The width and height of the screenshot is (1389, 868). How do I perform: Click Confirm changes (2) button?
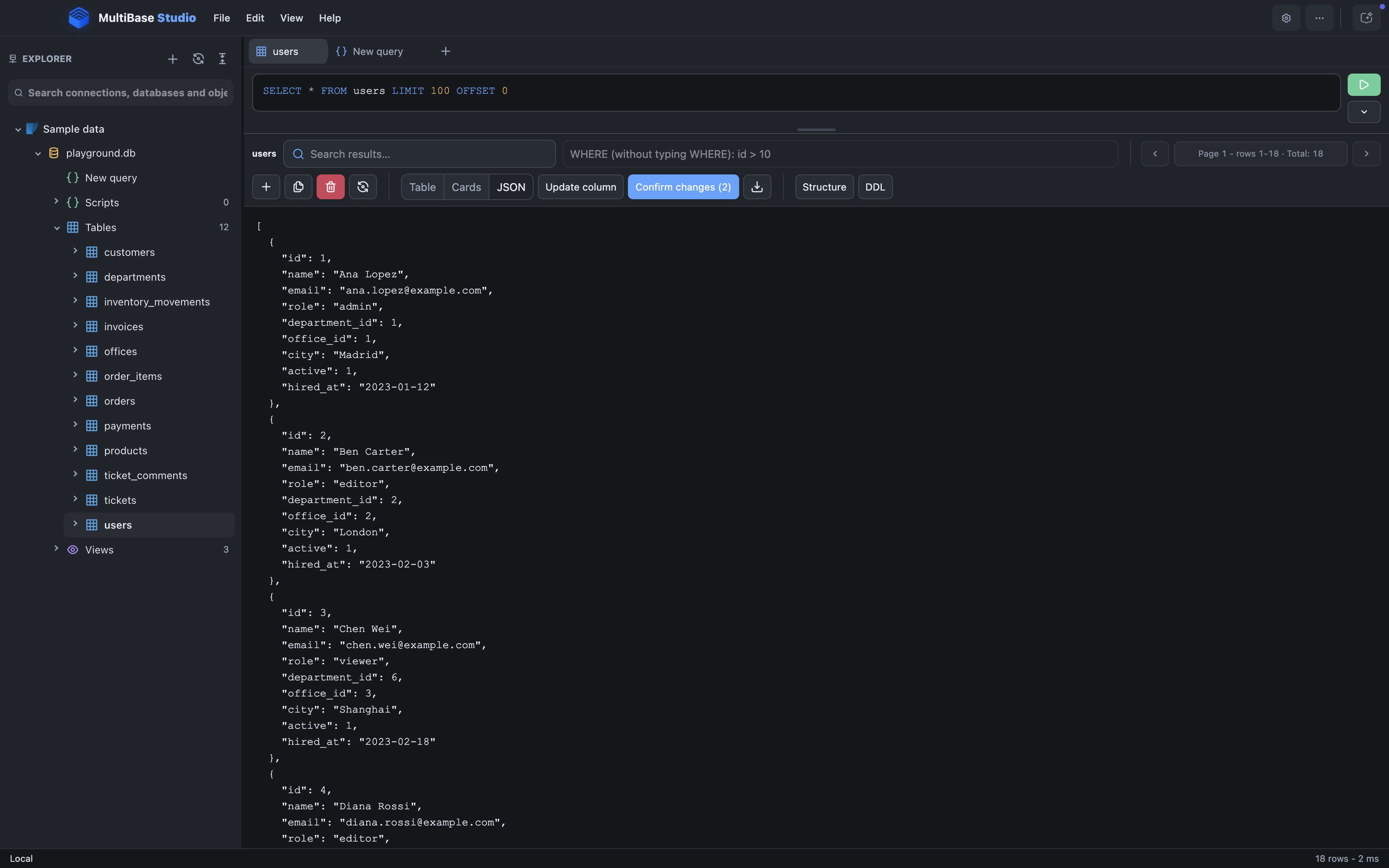click(x=683, y=187)
